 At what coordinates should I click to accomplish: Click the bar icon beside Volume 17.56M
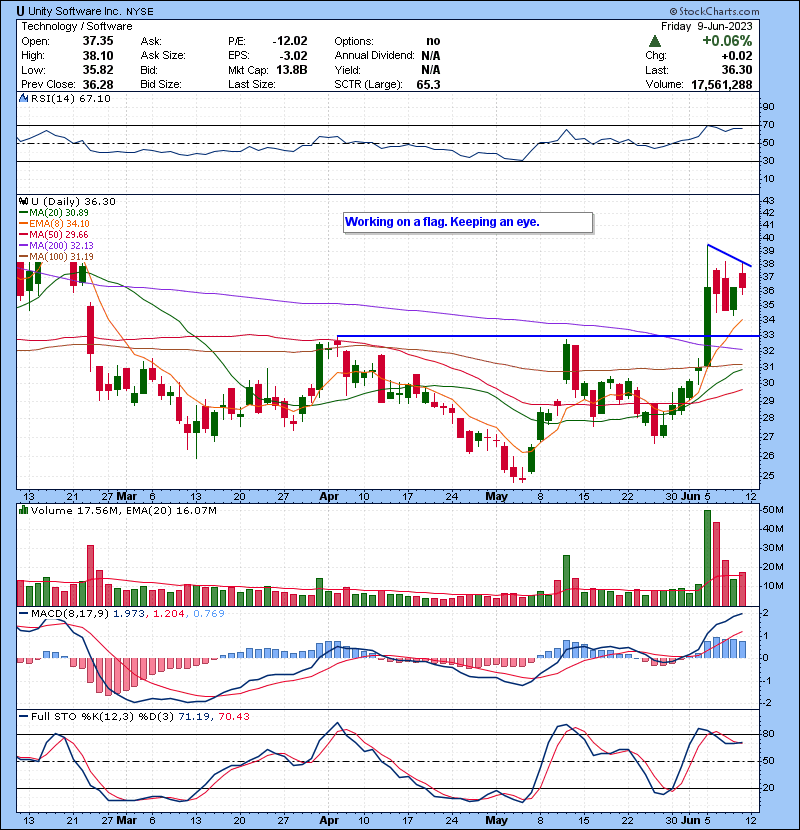(24, 510)
